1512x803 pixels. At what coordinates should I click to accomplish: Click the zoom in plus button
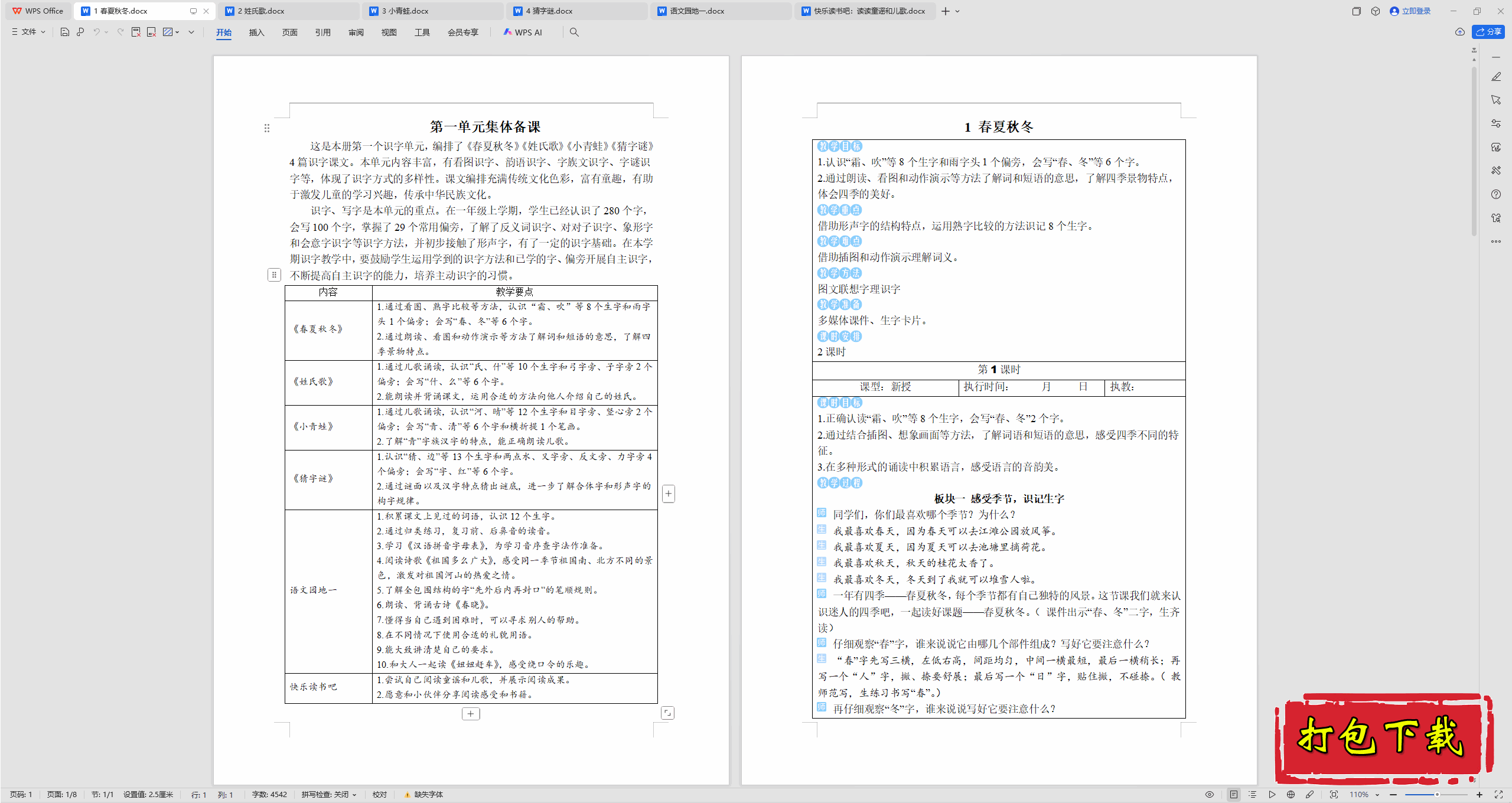click(x=1480, y=795)
